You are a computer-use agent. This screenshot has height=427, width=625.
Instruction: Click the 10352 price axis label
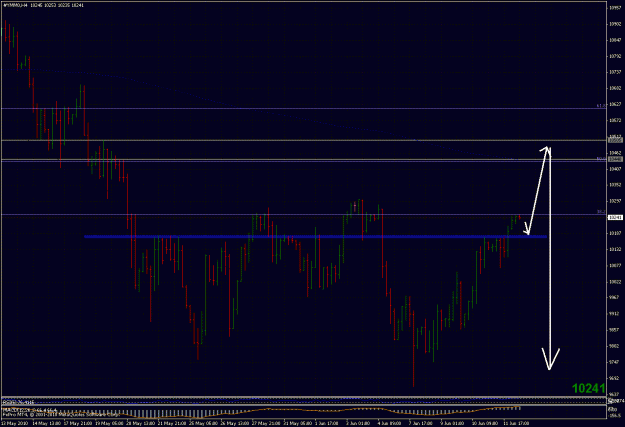coord(614,185)
